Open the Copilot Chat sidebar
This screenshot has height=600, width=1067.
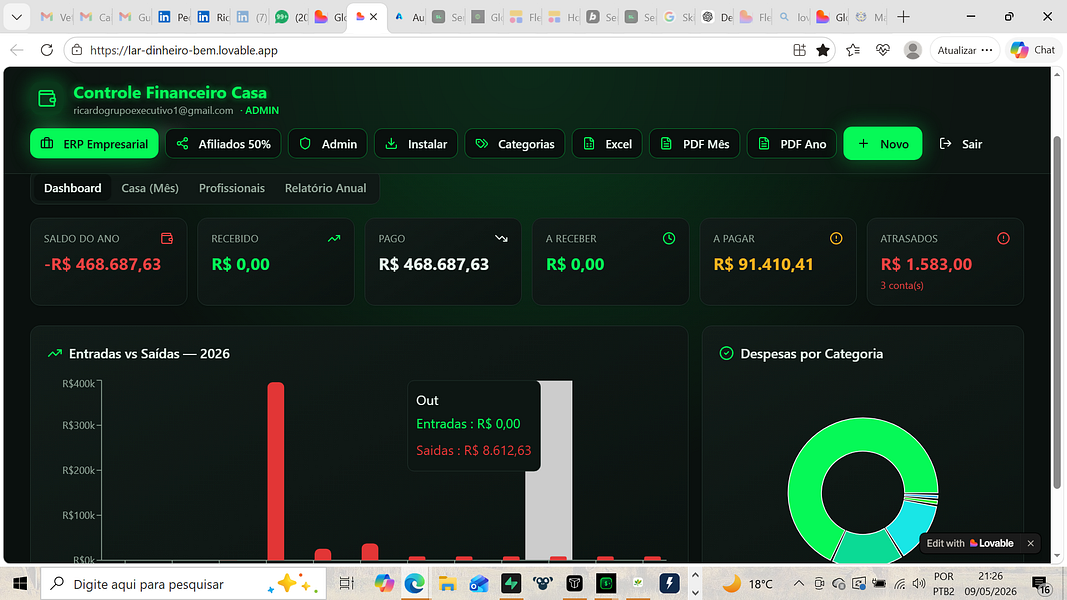[1032, 50]
